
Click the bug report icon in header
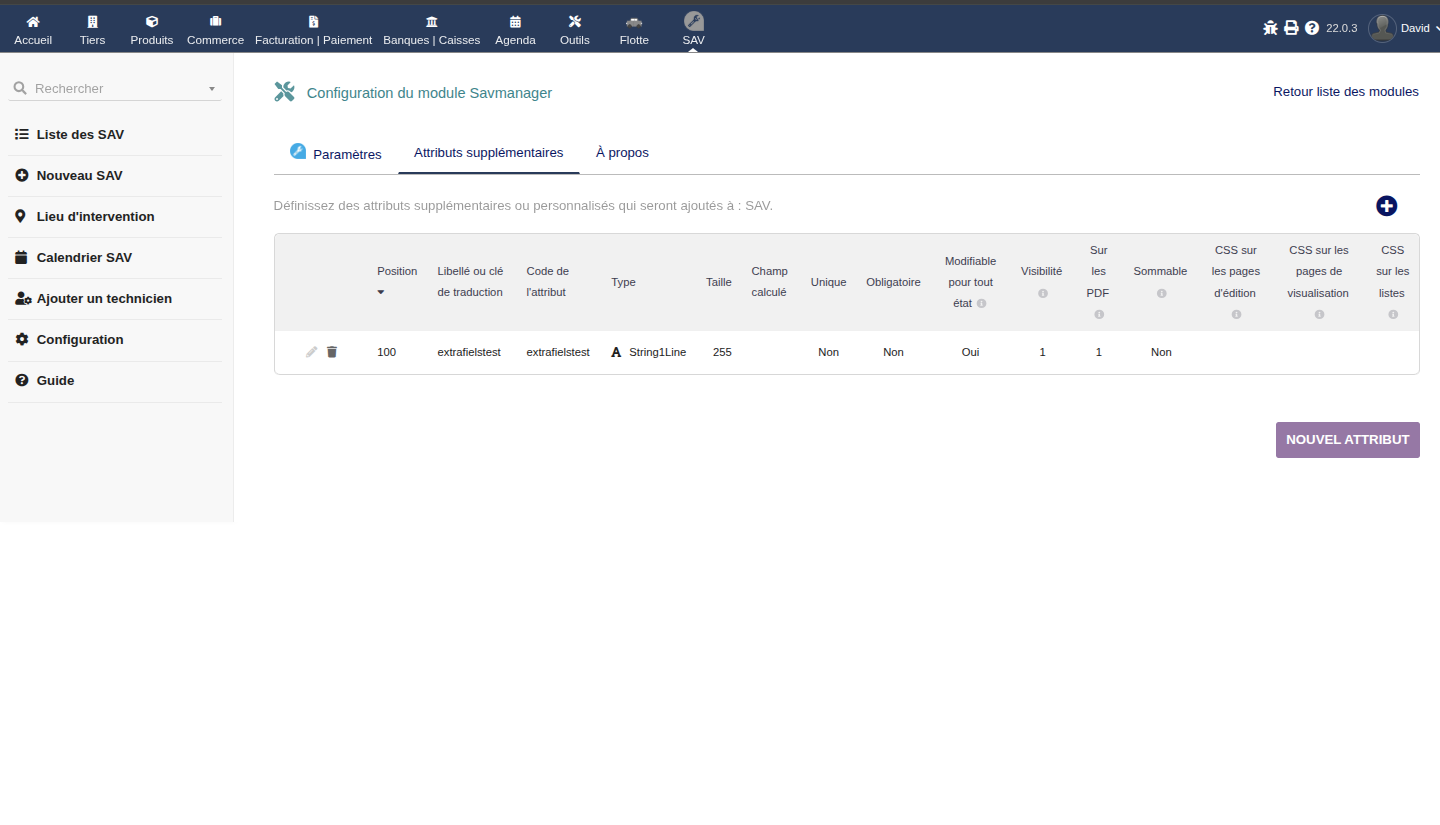(x=1270, y=28)
